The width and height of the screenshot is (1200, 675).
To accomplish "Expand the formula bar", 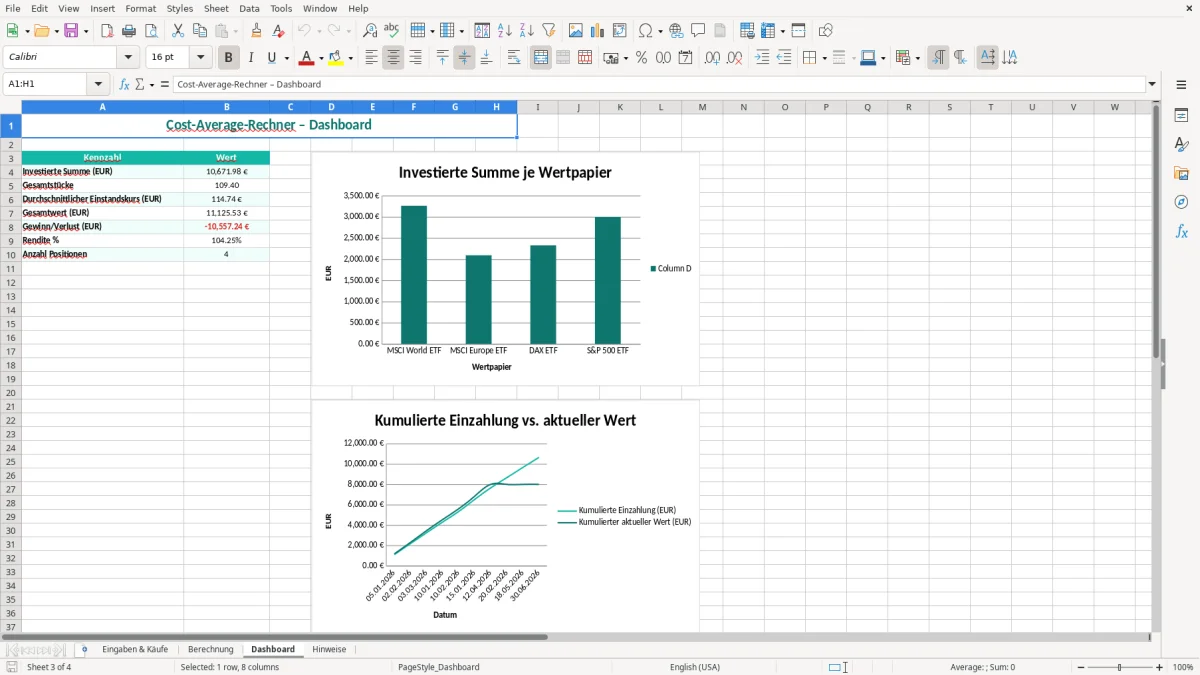I will tap(1152, 85).
